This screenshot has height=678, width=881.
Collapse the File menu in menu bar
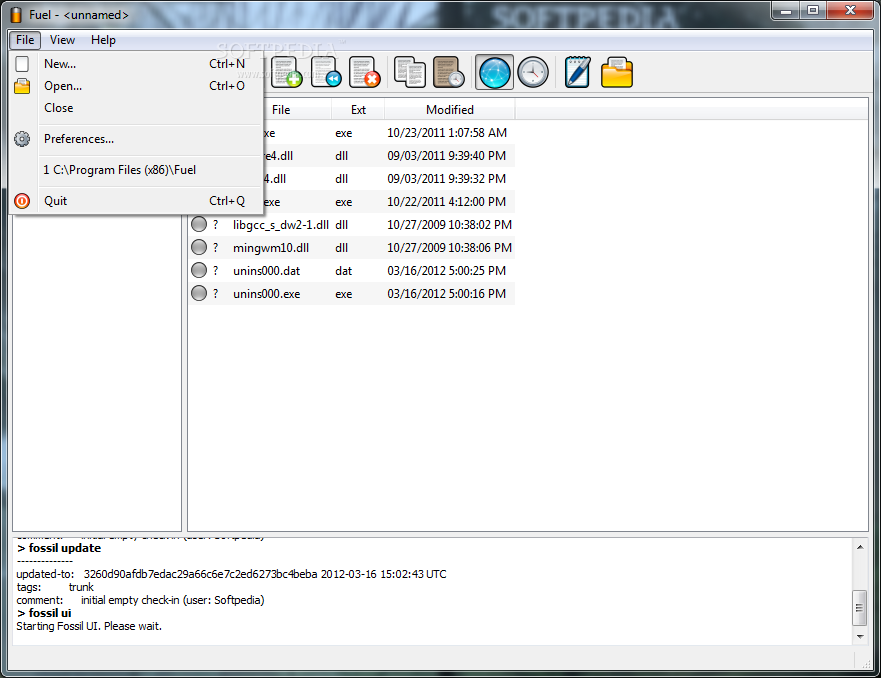tap(25, 40)
